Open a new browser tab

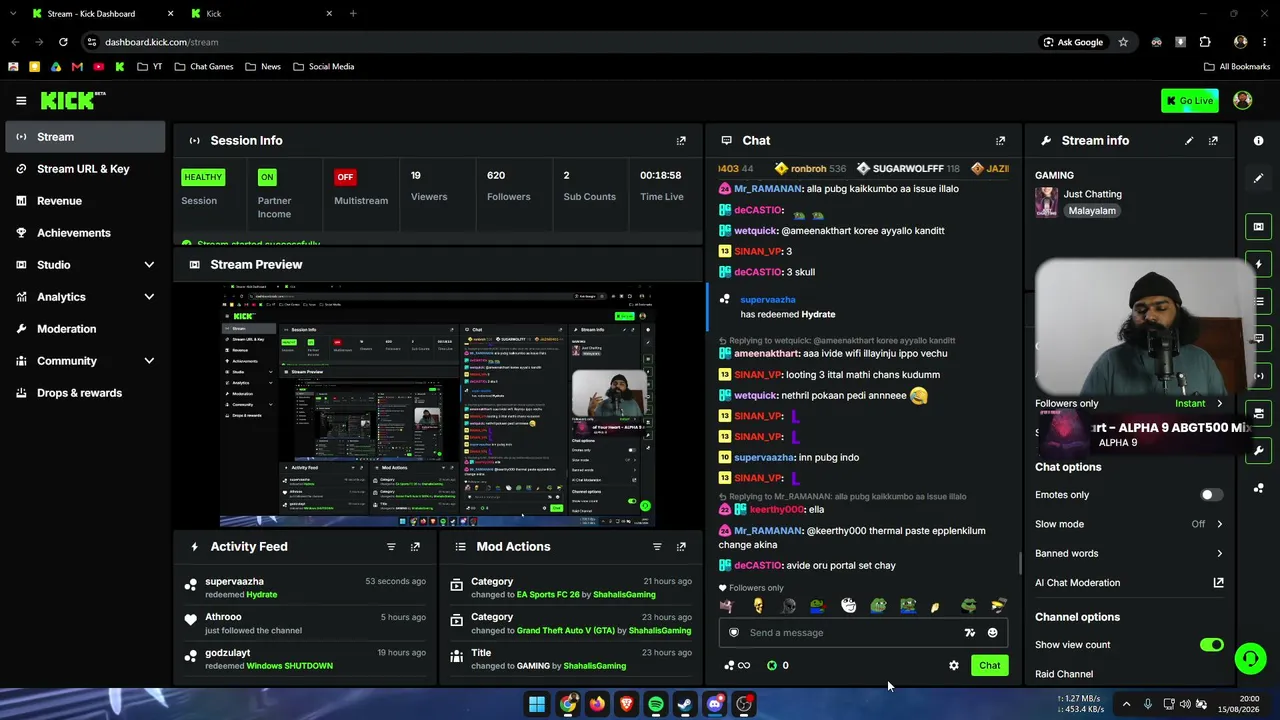(x=353, y=14)
